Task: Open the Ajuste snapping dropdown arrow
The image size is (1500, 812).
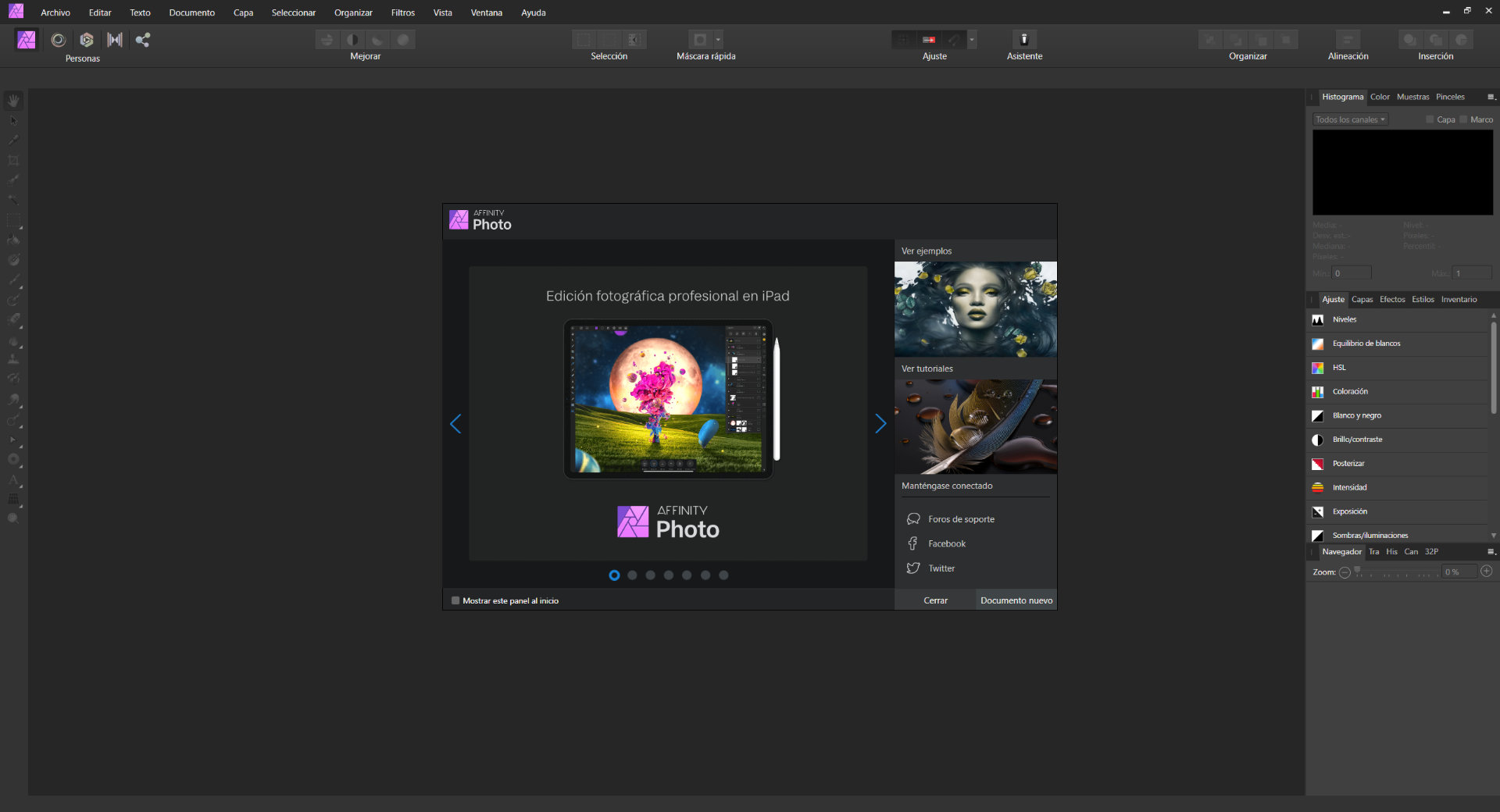Action: pos(972,40)
